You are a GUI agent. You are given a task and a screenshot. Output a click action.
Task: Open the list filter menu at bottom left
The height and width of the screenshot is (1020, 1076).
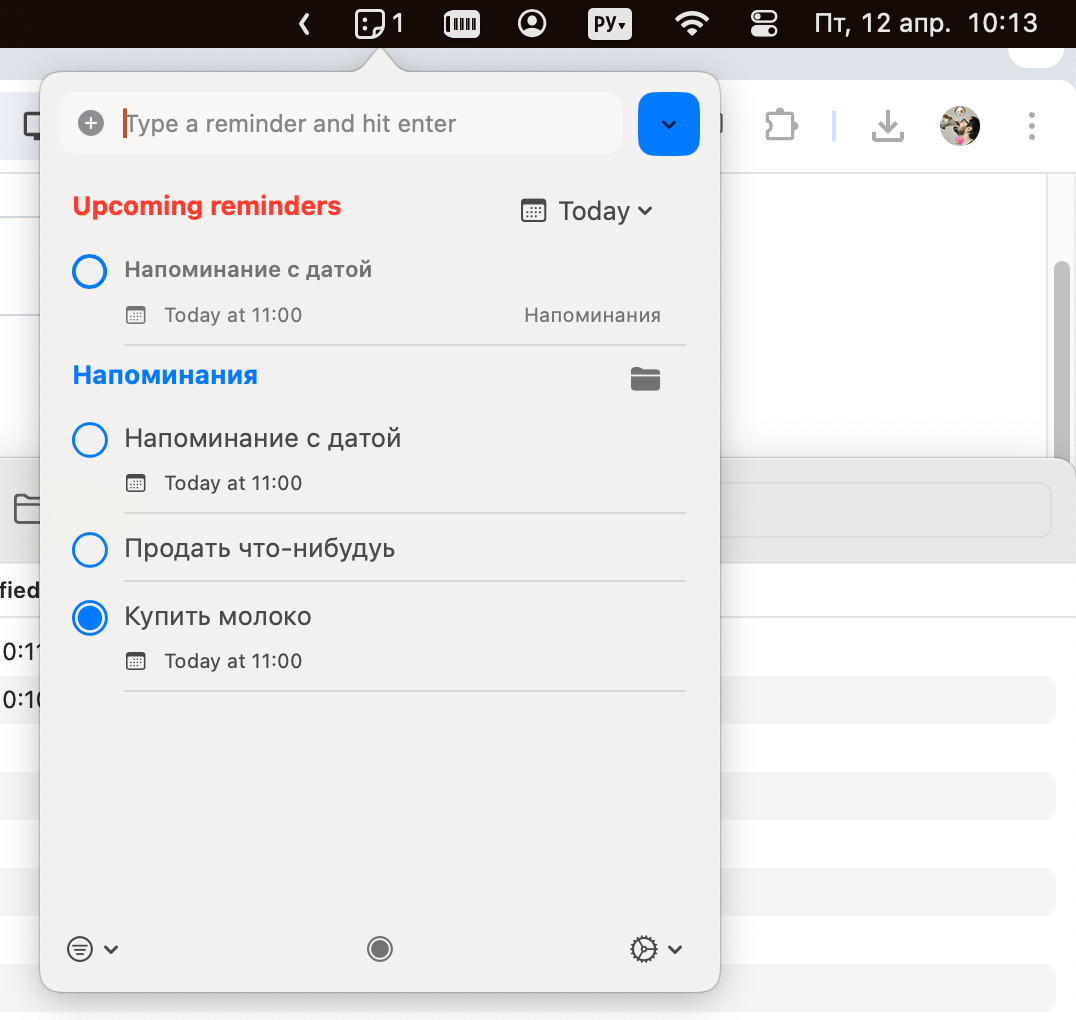pos(93,949)
